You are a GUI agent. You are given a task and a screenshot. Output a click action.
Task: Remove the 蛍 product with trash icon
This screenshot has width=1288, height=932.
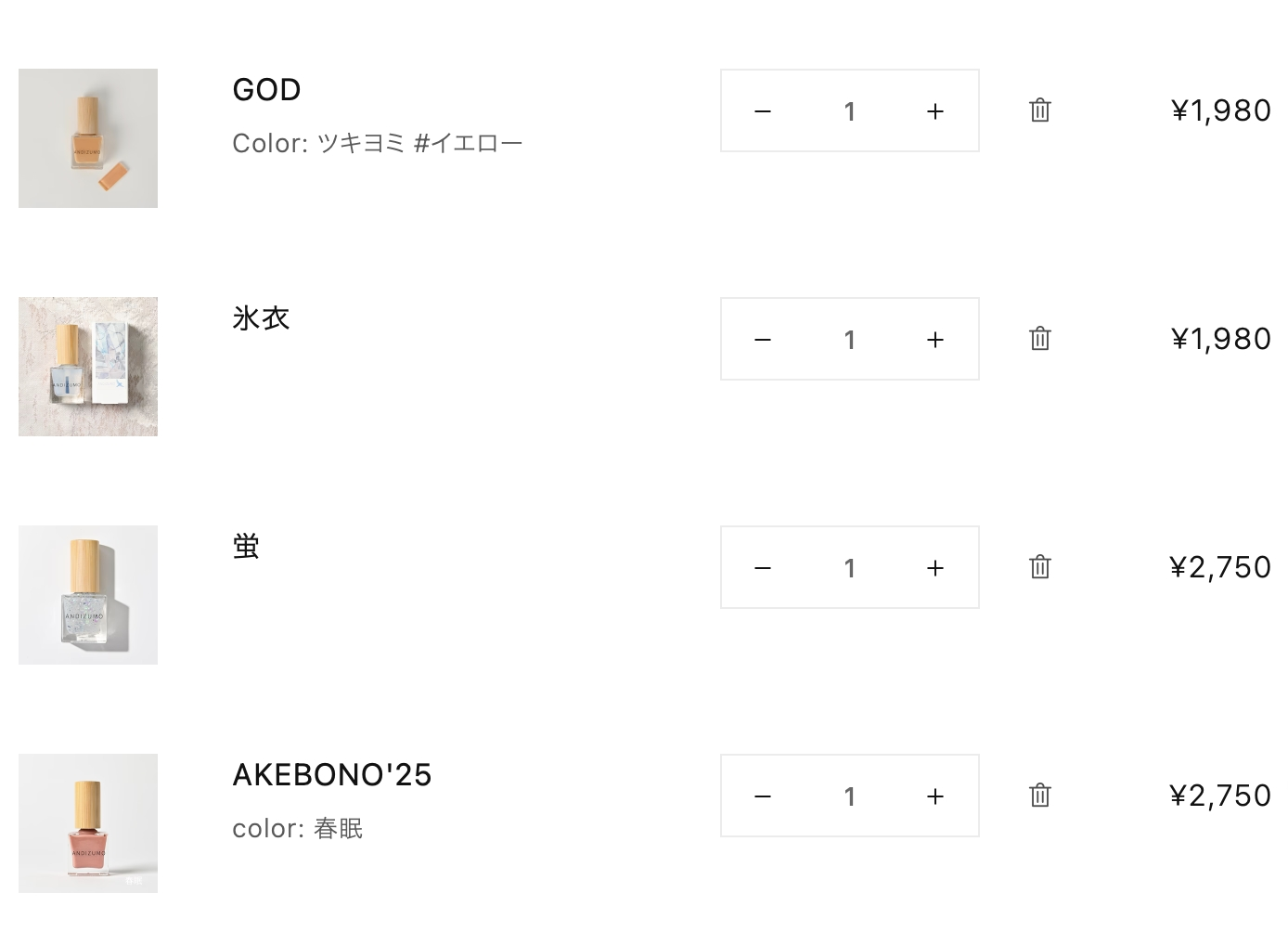1040,567
